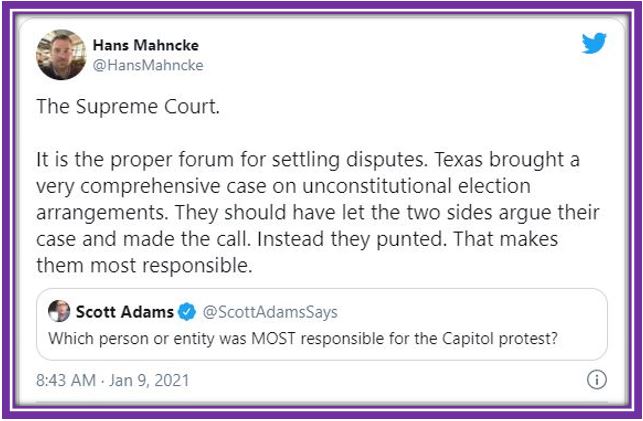Open the quoted Capitol protest question text

pos(303,339)
